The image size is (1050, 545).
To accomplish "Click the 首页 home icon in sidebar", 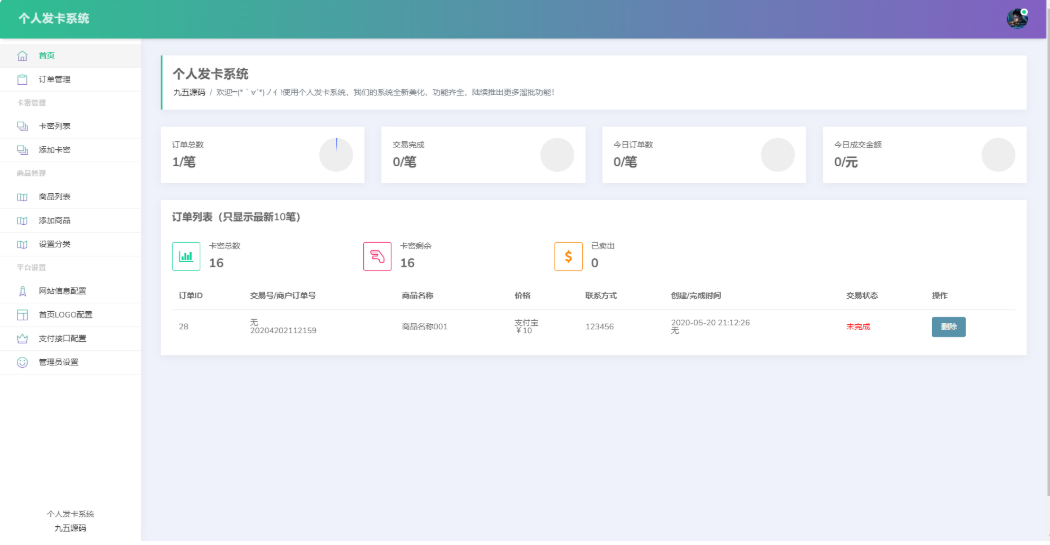I will click(22, 55).
